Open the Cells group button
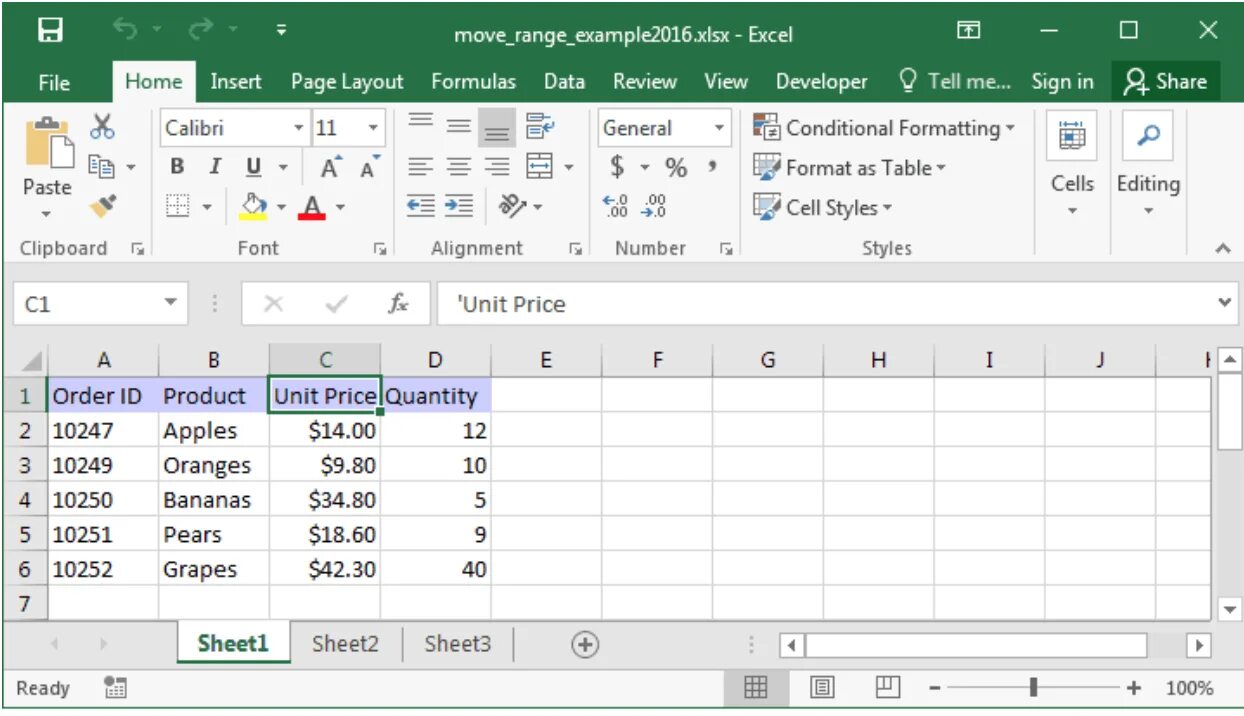The width and height of the screenshot is (1244, 716). [1073, 166]
